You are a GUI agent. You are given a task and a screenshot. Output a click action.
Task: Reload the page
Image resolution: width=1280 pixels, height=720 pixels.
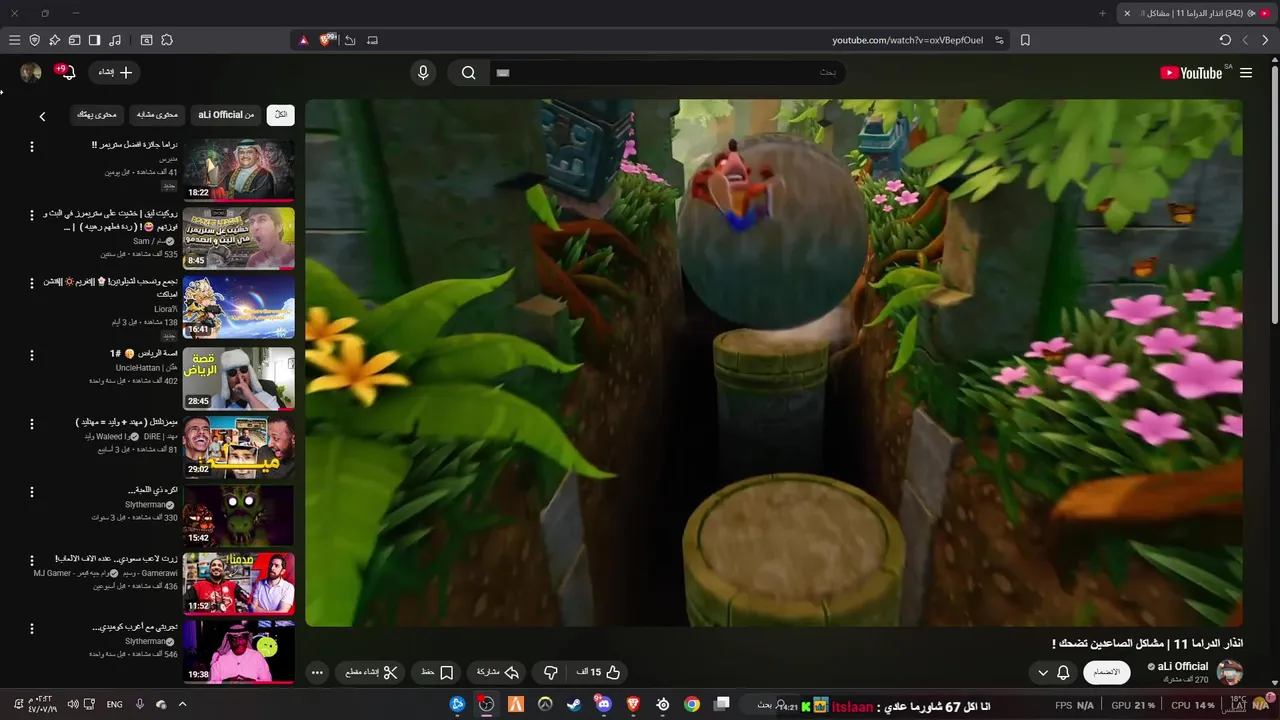coord(1225,40)
